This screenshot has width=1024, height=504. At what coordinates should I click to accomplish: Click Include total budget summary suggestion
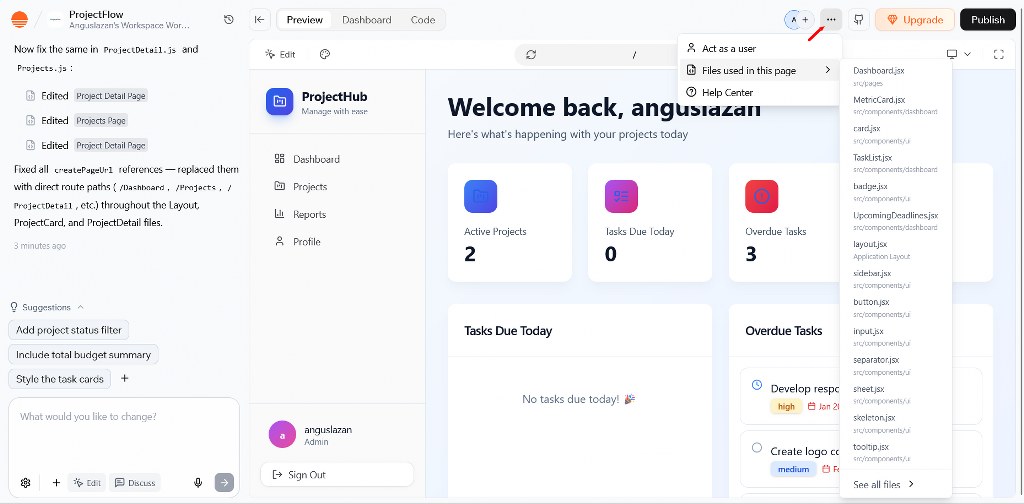83,354
